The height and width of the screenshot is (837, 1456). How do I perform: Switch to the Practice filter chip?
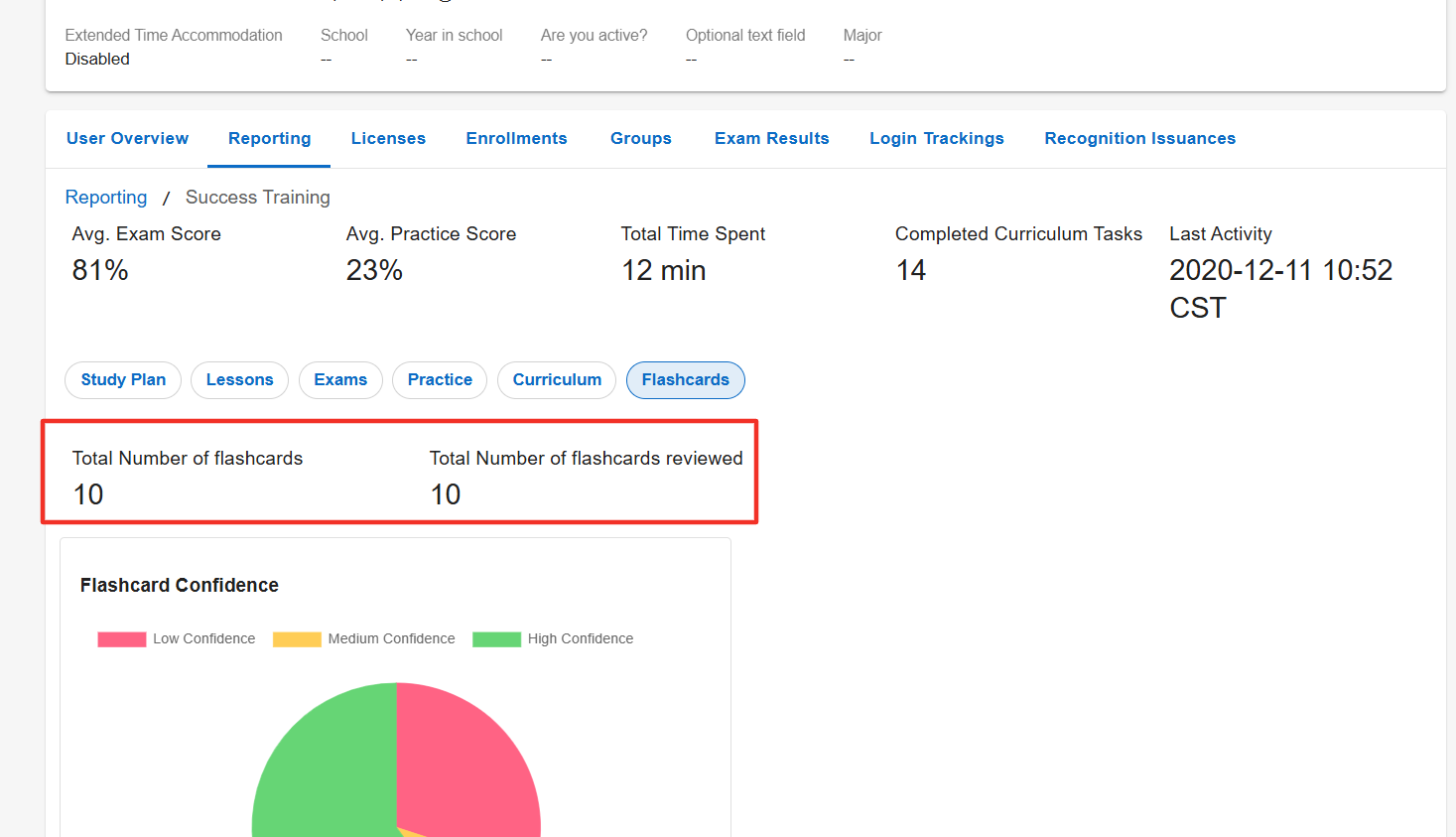(x=440, y=380)
